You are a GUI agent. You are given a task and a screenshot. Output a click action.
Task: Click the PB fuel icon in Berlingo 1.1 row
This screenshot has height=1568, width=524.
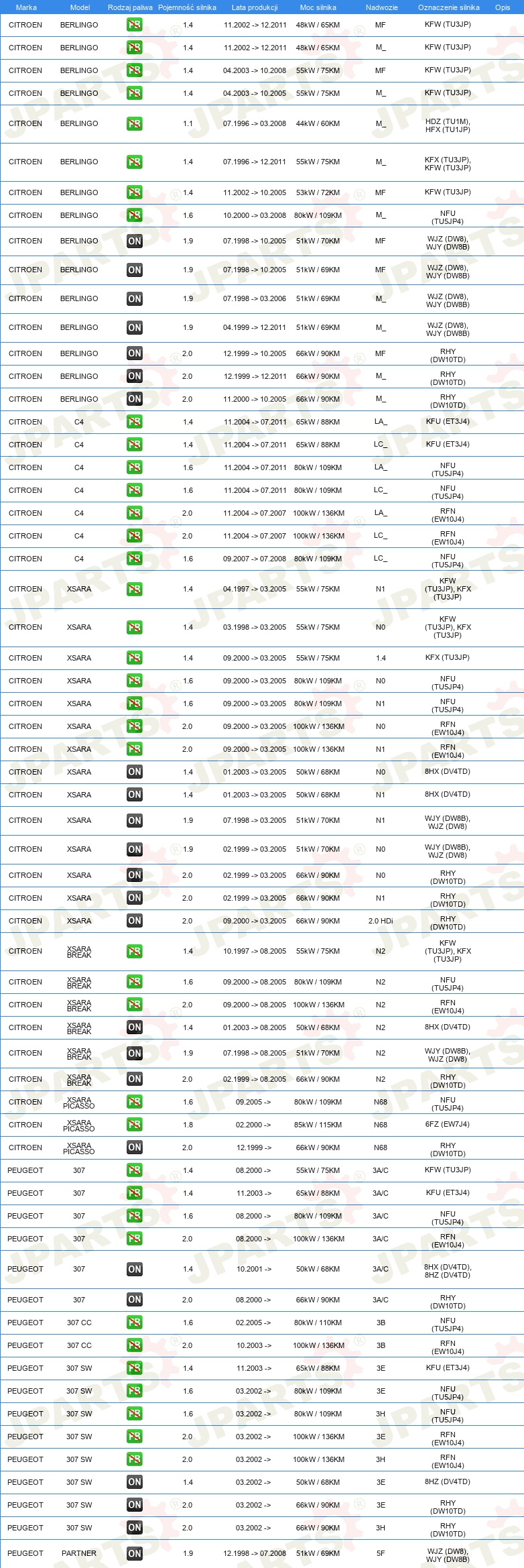134,124
